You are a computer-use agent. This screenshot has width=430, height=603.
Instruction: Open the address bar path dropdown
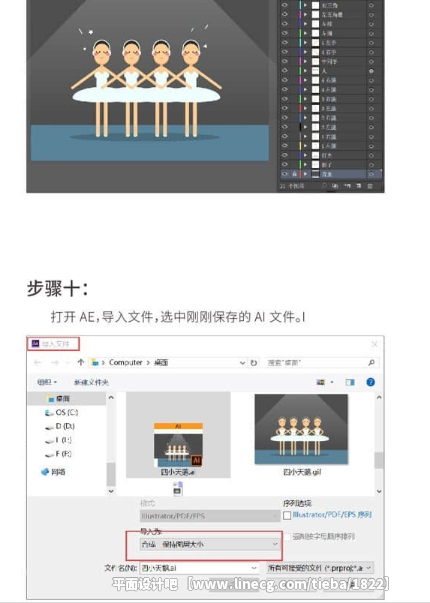click(242, 363)
